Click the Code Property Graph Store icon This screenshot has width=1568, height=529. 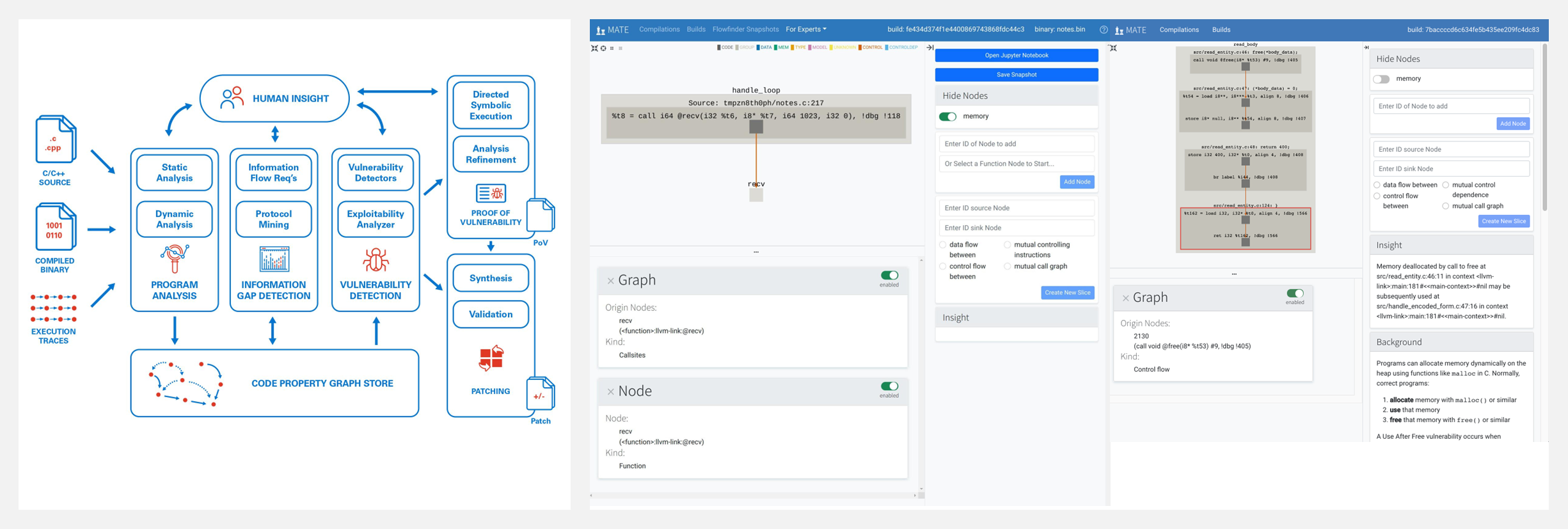click(186, 384)
